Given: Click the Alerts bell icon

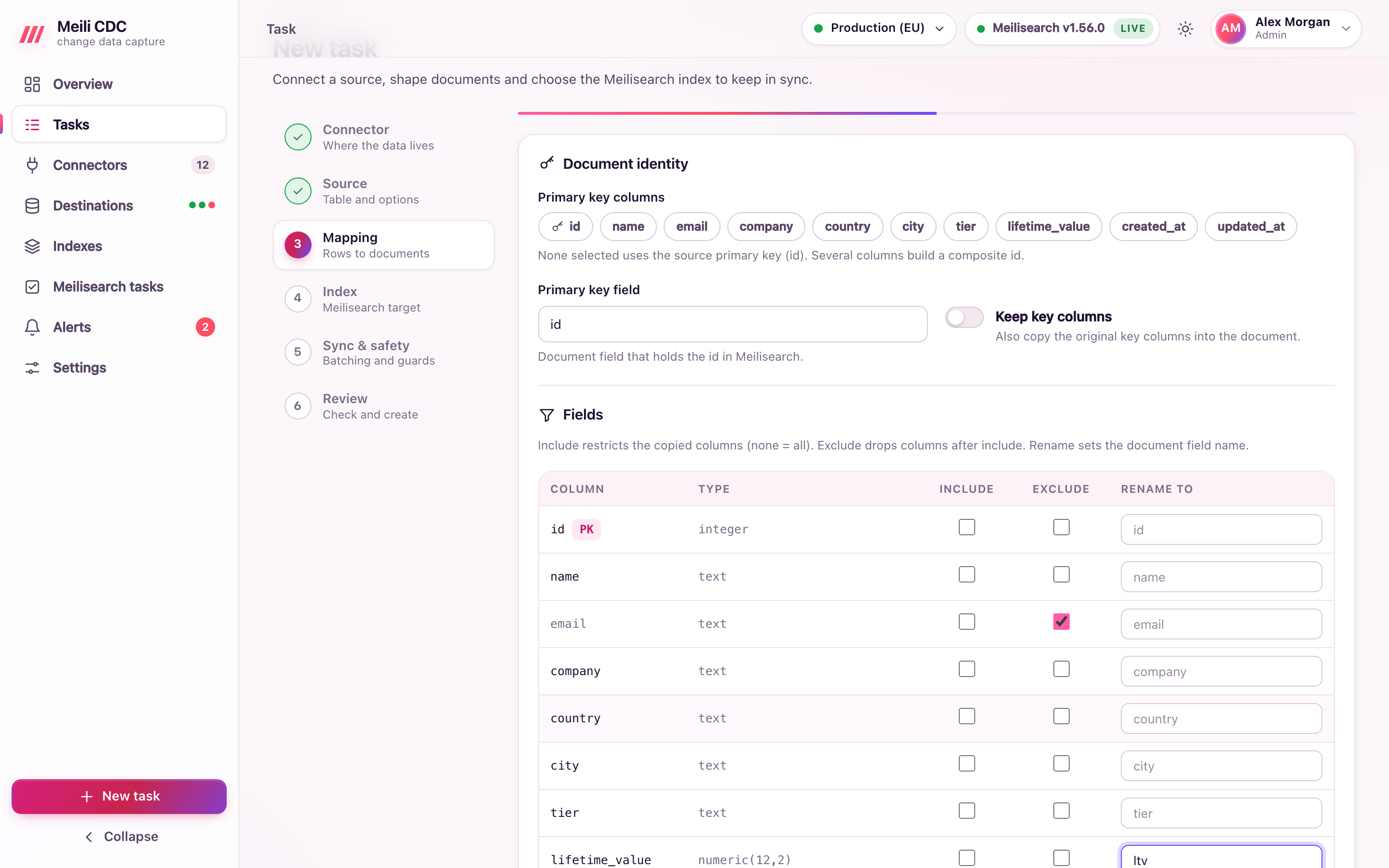Looking at the screenshot, I should pos(32,327).
